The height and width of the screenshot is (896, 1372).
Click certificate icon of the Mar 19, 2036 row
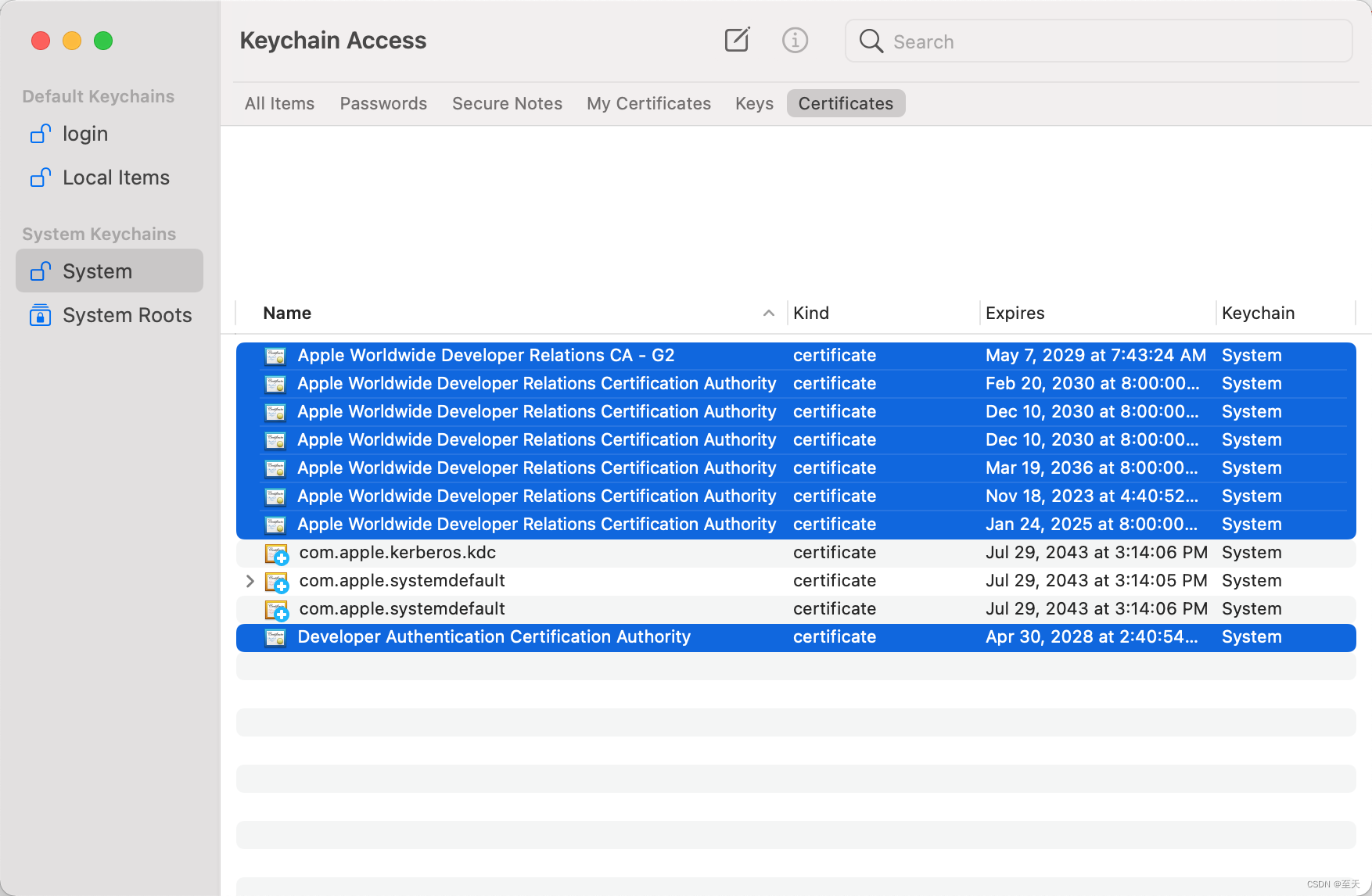[x=275, y=468]
